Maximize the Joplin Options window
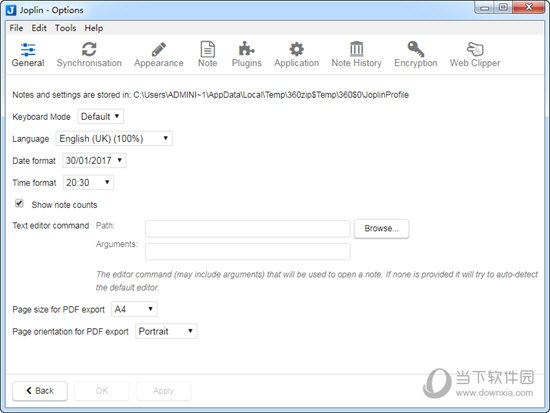Image resolution: width=550 pixels, height=413 pixels. [503, 8]
